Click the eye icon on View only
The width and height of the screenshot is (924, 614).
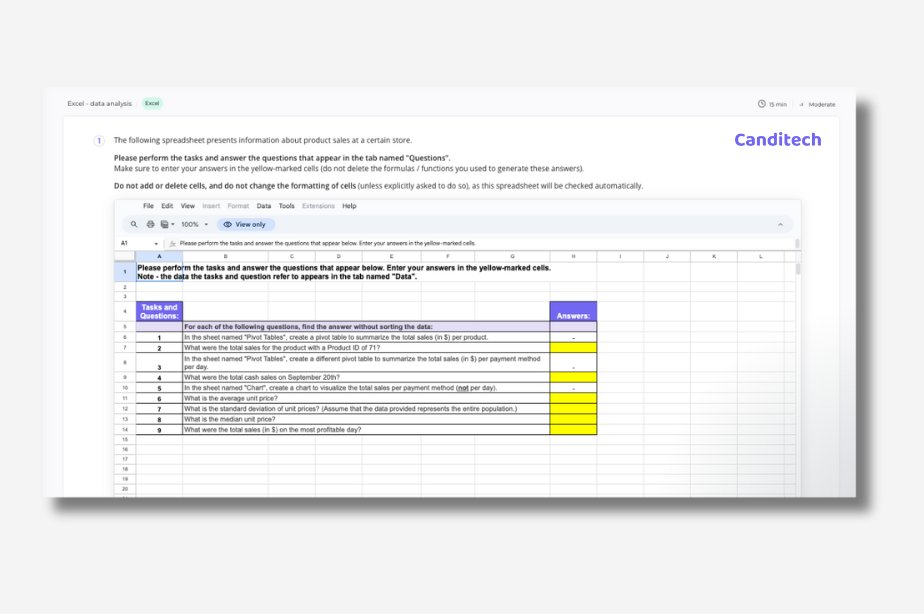pyautogui.click(x=227, y=223)
